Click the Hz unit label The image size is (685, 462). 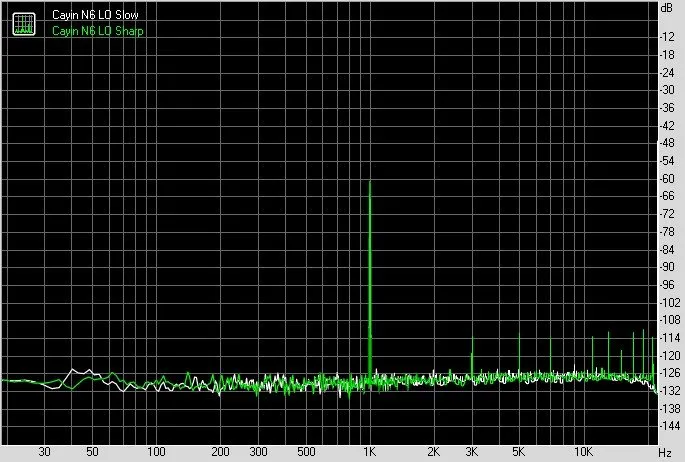665,452
